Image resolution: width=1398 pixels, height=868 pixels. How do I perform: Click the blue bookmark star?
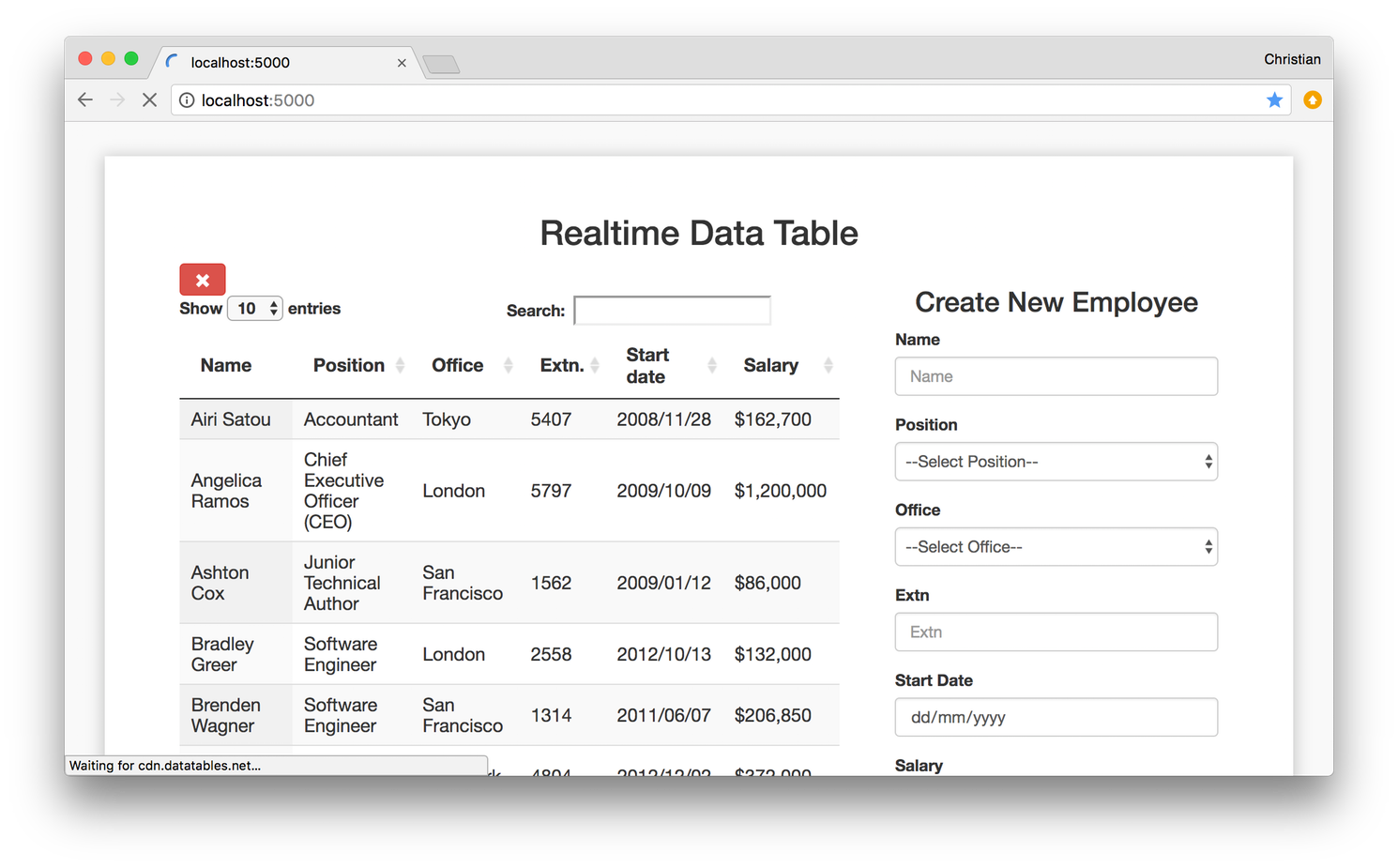point(1274,99)
